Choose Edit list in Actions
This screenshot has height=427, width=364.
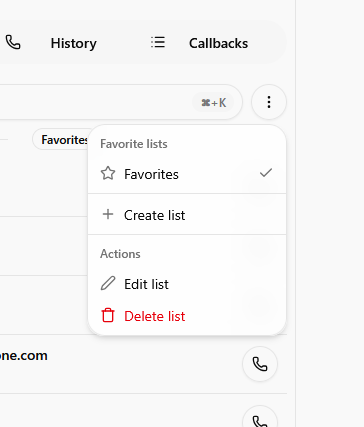pyautogui.click(x=187, y=284)
